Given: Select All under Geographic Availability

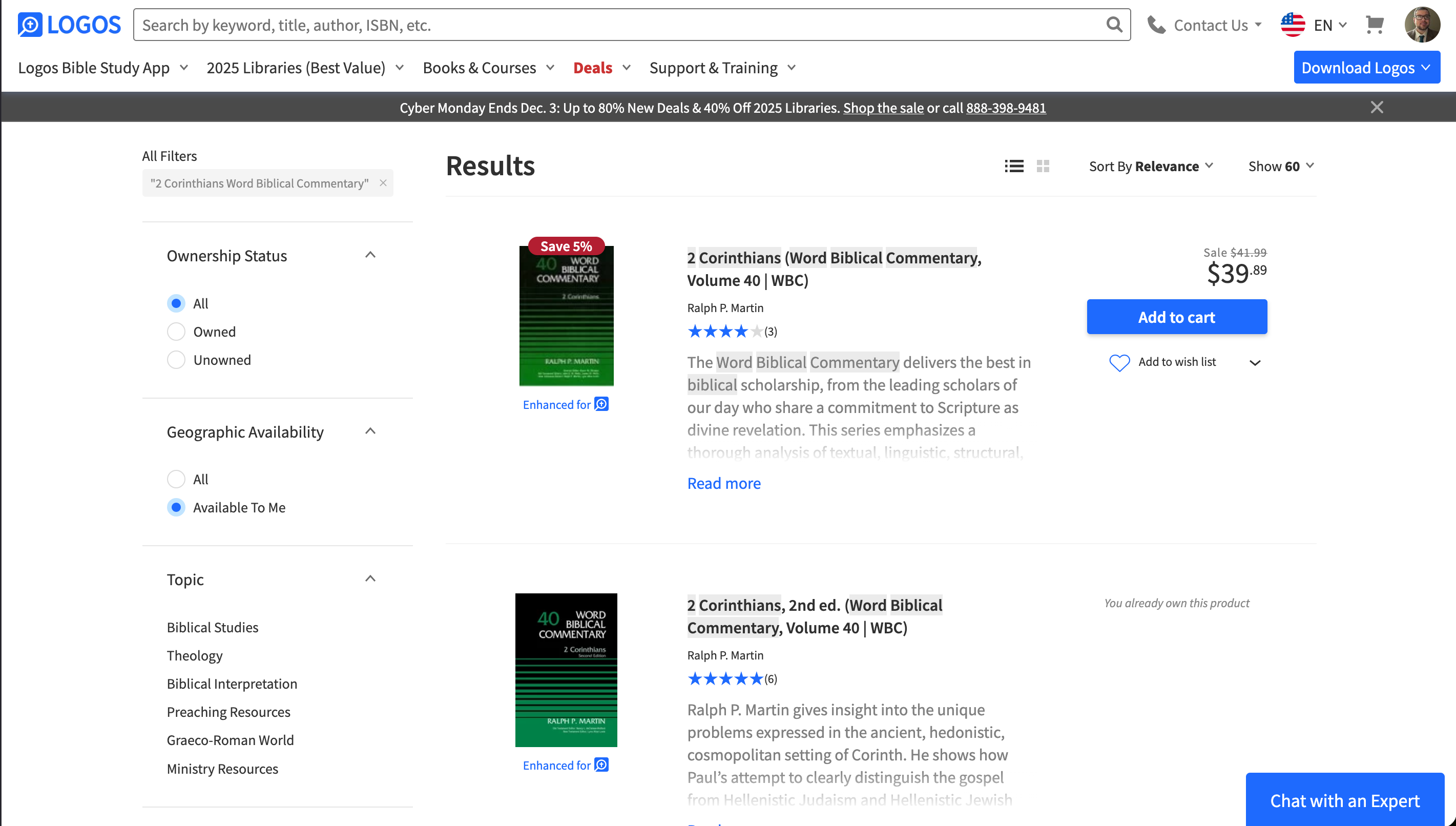Looking at the screenshot, I should pos(176,480).
